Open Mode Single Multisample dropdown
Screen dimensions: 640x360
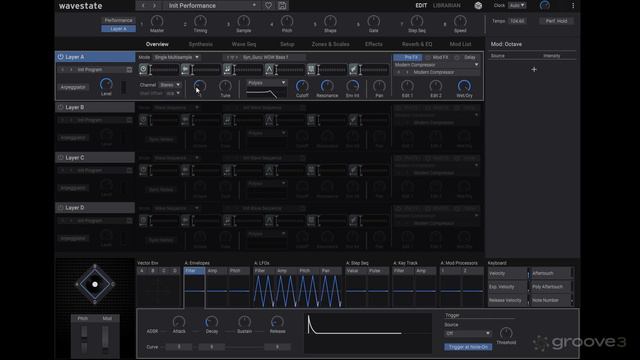pyautogui.click(x=176, y=57)
